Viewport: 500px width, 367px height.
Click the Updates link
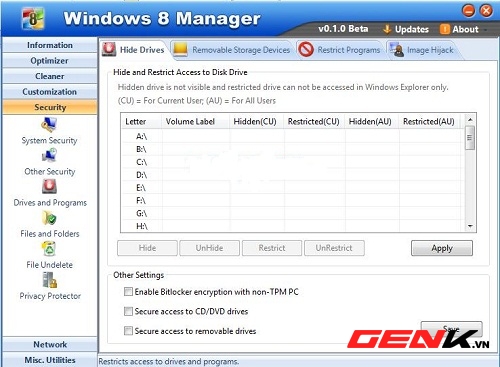point(412,29)
